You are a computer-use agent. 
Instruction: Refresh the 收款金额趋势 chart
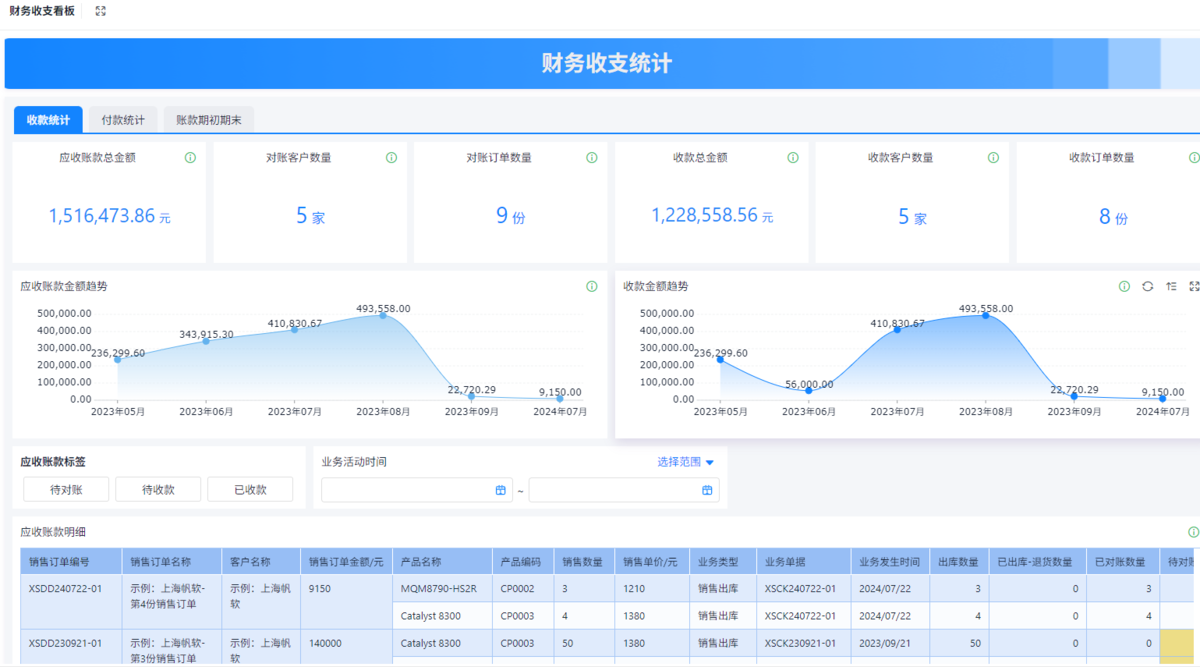(1148, 287)
